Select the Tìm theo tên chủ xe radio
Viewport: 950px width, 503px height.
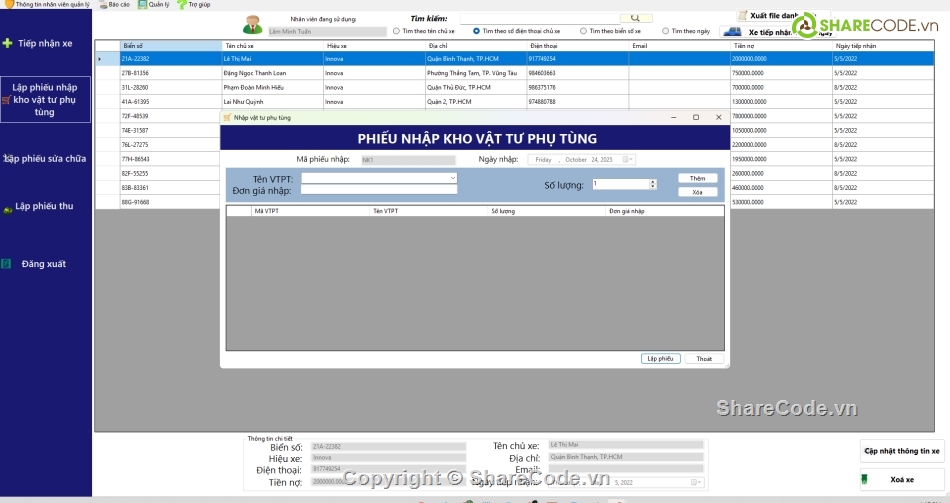tap(396, 31)
